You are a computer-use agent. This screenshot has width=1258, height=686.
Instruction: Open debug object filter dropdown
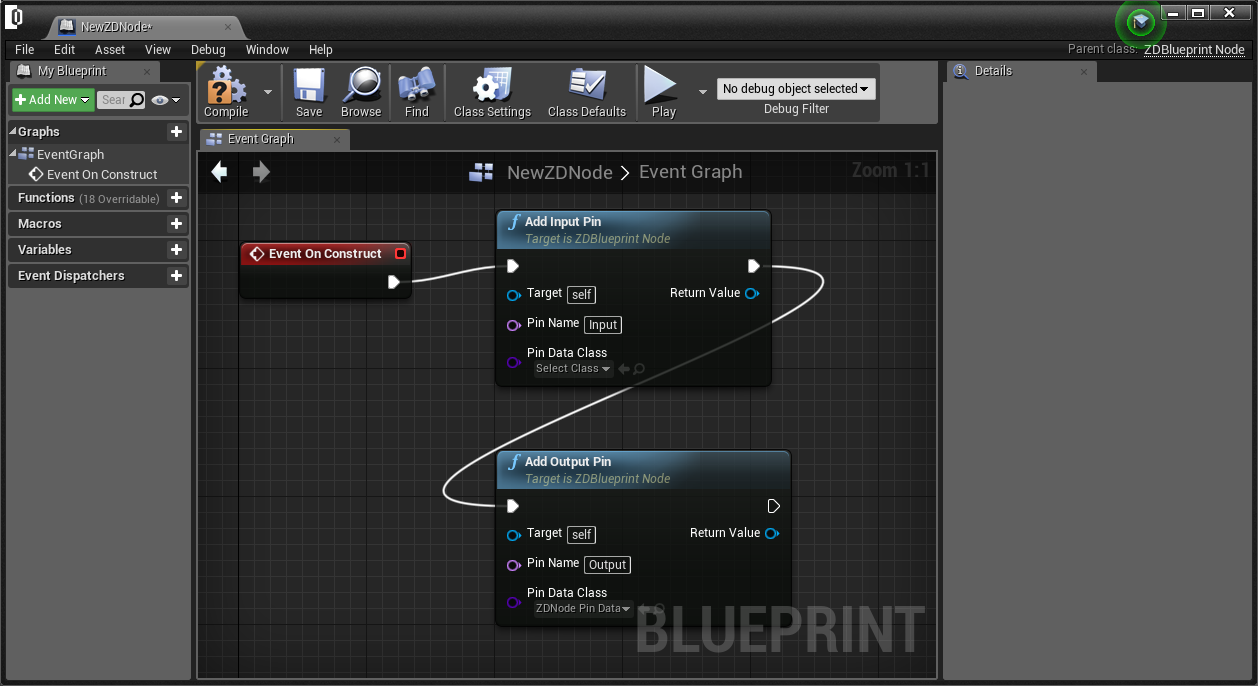pos(796,89)
